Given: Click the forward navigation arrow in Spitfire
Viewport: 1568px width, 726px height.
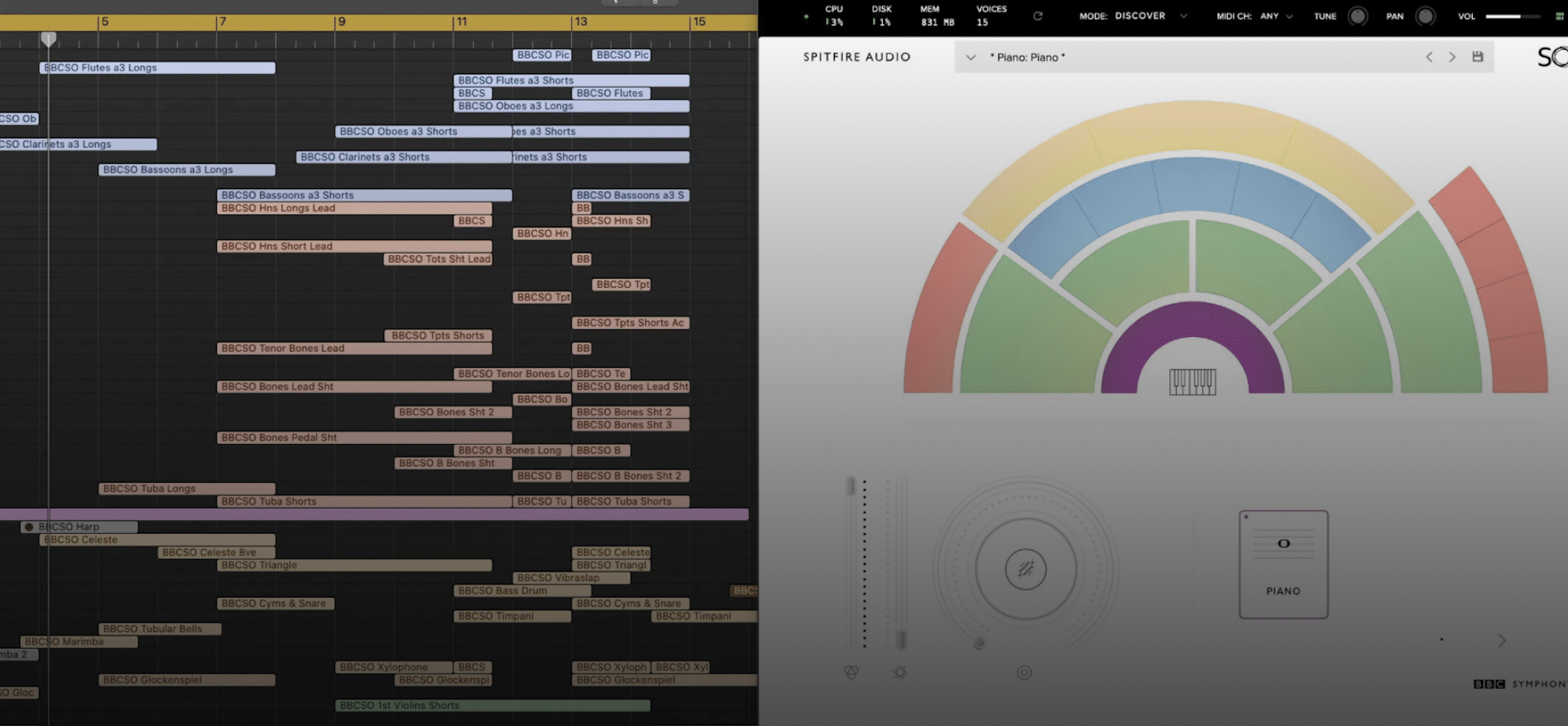Looking at the screenshot, I should click(x=1452, y=57).
